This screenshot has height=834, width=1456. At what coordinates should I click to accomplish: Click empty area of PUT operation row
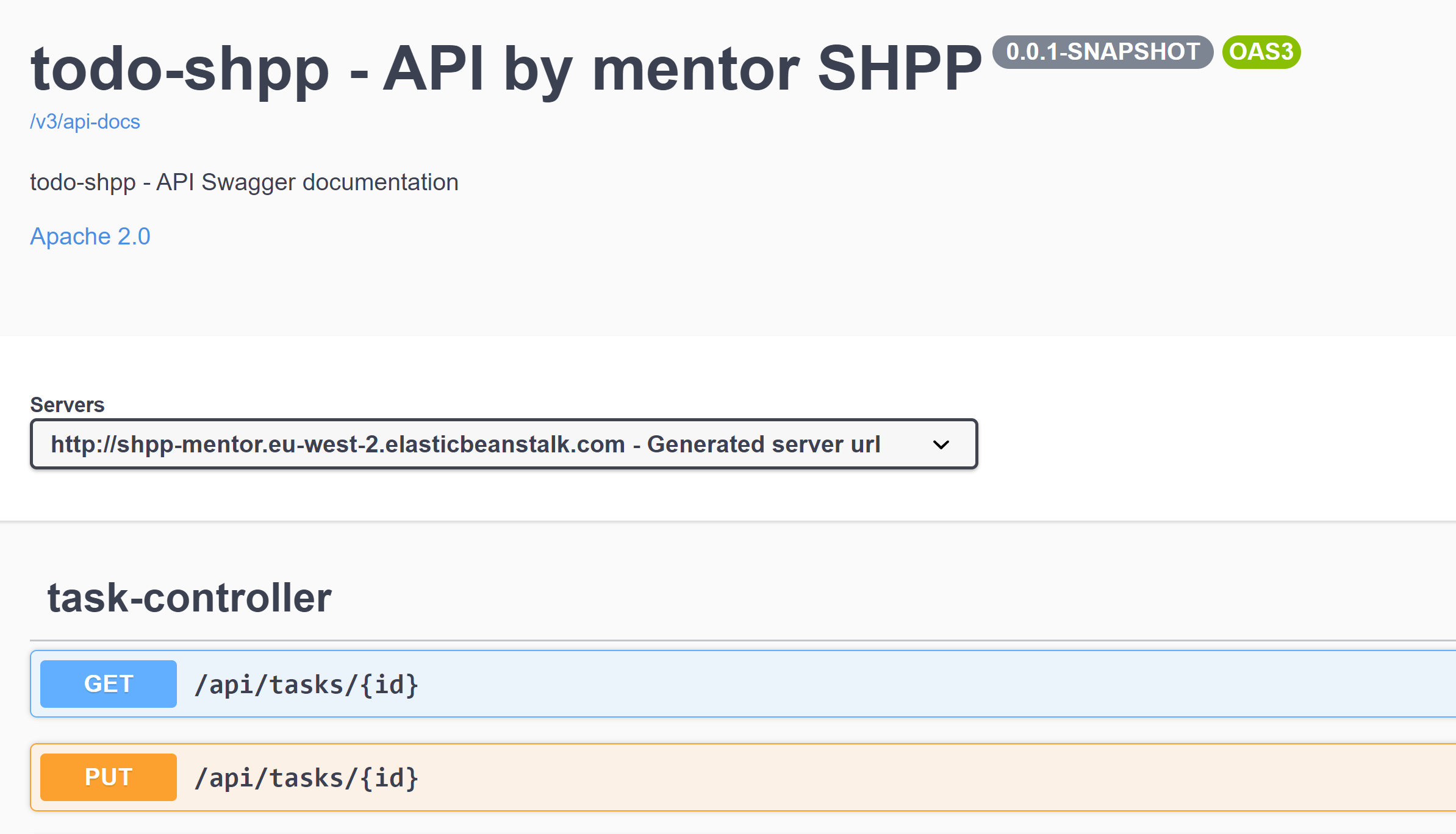(x=915, y=777)
